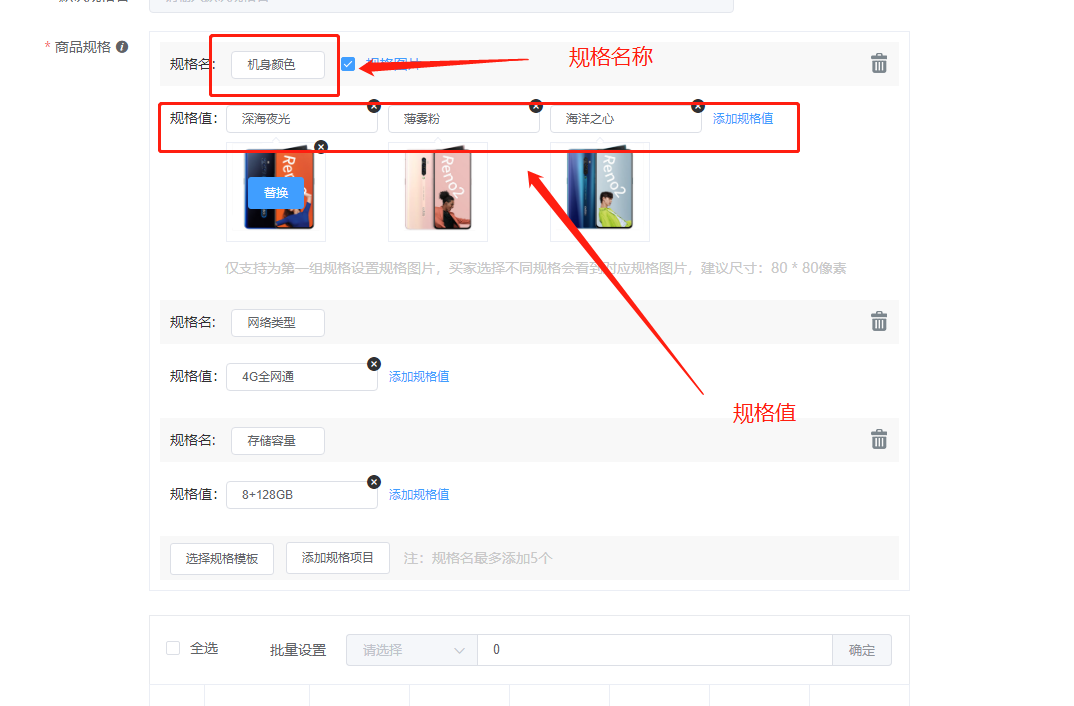Click the 选择规格模板 button
The height and width of the screenshot is (706, 1074).
tap(222, 559)
